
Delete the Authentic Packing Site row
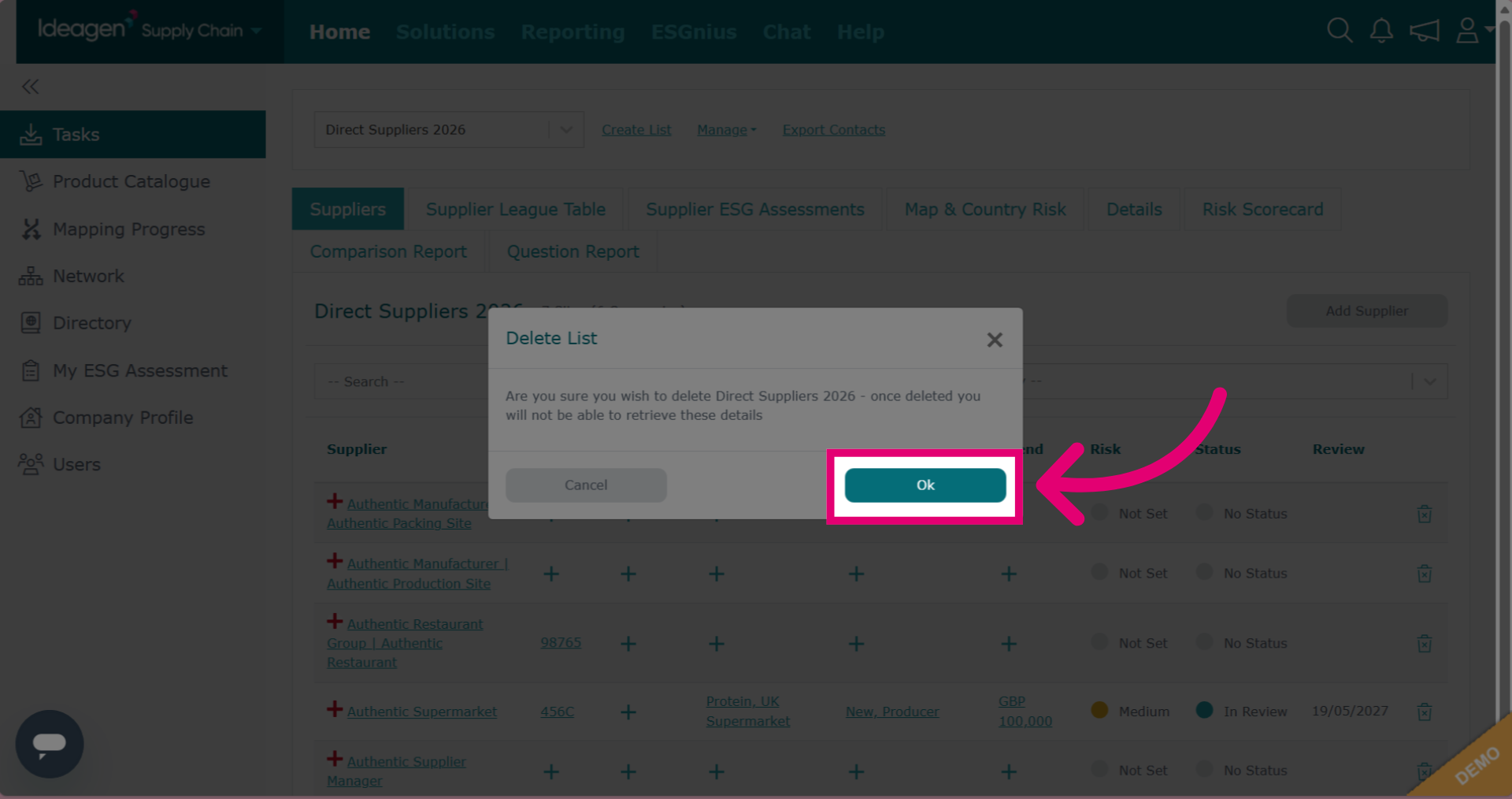coord(1425,514)
